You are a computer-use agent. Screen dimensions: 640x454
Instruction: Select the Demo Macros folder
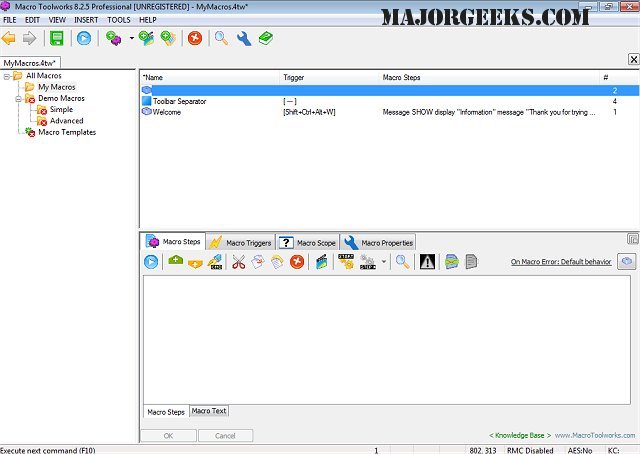click(61, 98)
